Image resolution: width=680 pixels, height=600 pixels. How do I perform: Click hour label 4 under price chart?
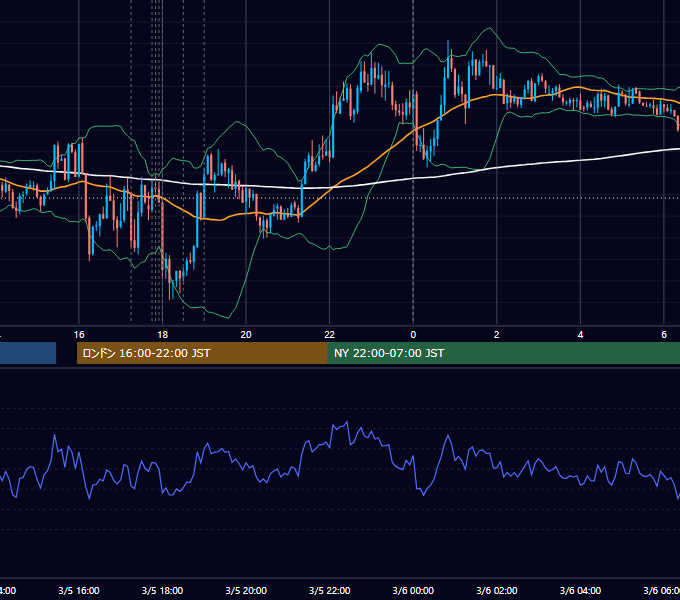pyautogui.click(x=580, y=335)
